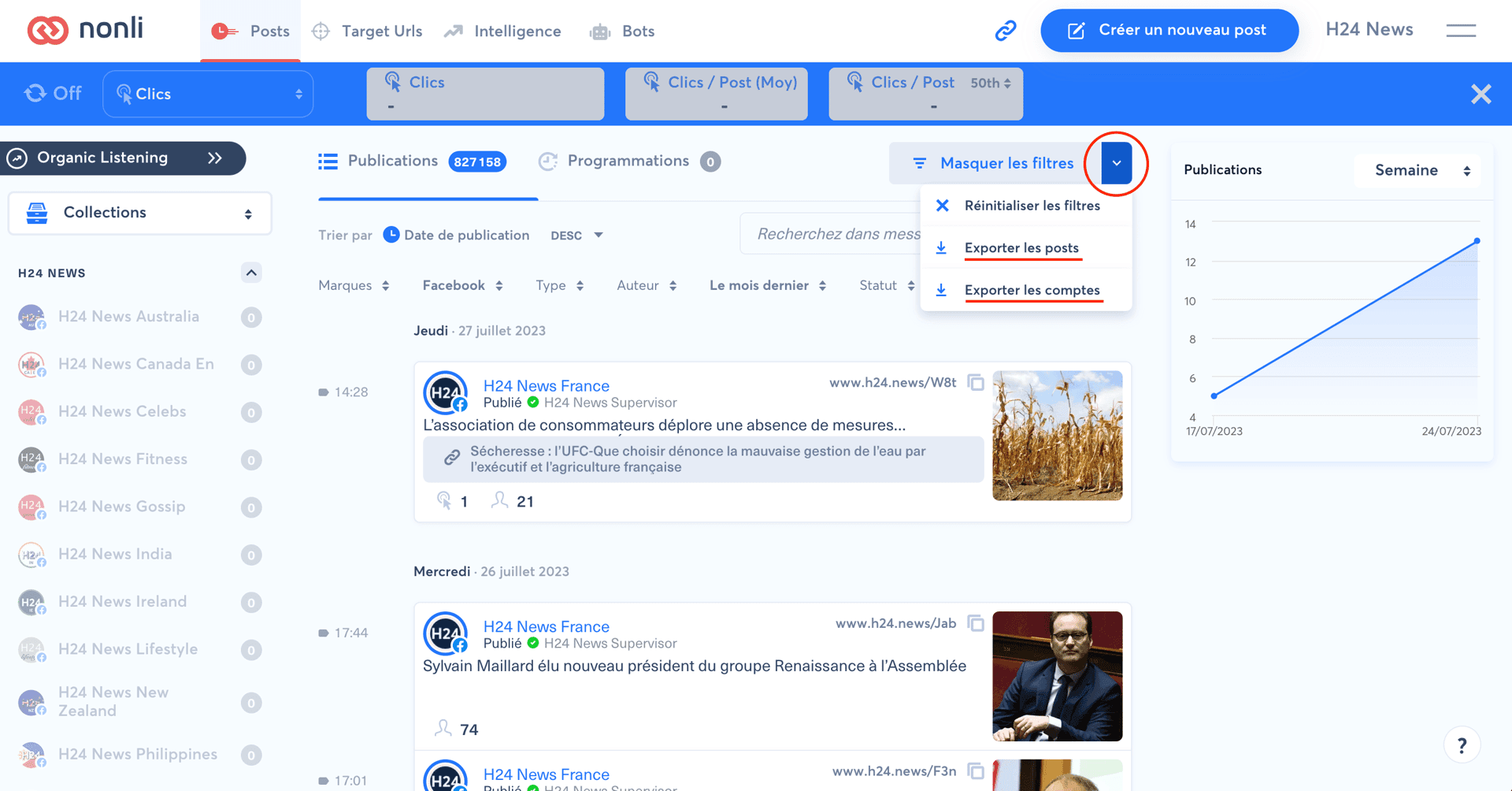This screenshot has height=791, width=1512.
Task: Click Créer un nouveau post
Action: pyautogui.click(x=1169, y=31)
